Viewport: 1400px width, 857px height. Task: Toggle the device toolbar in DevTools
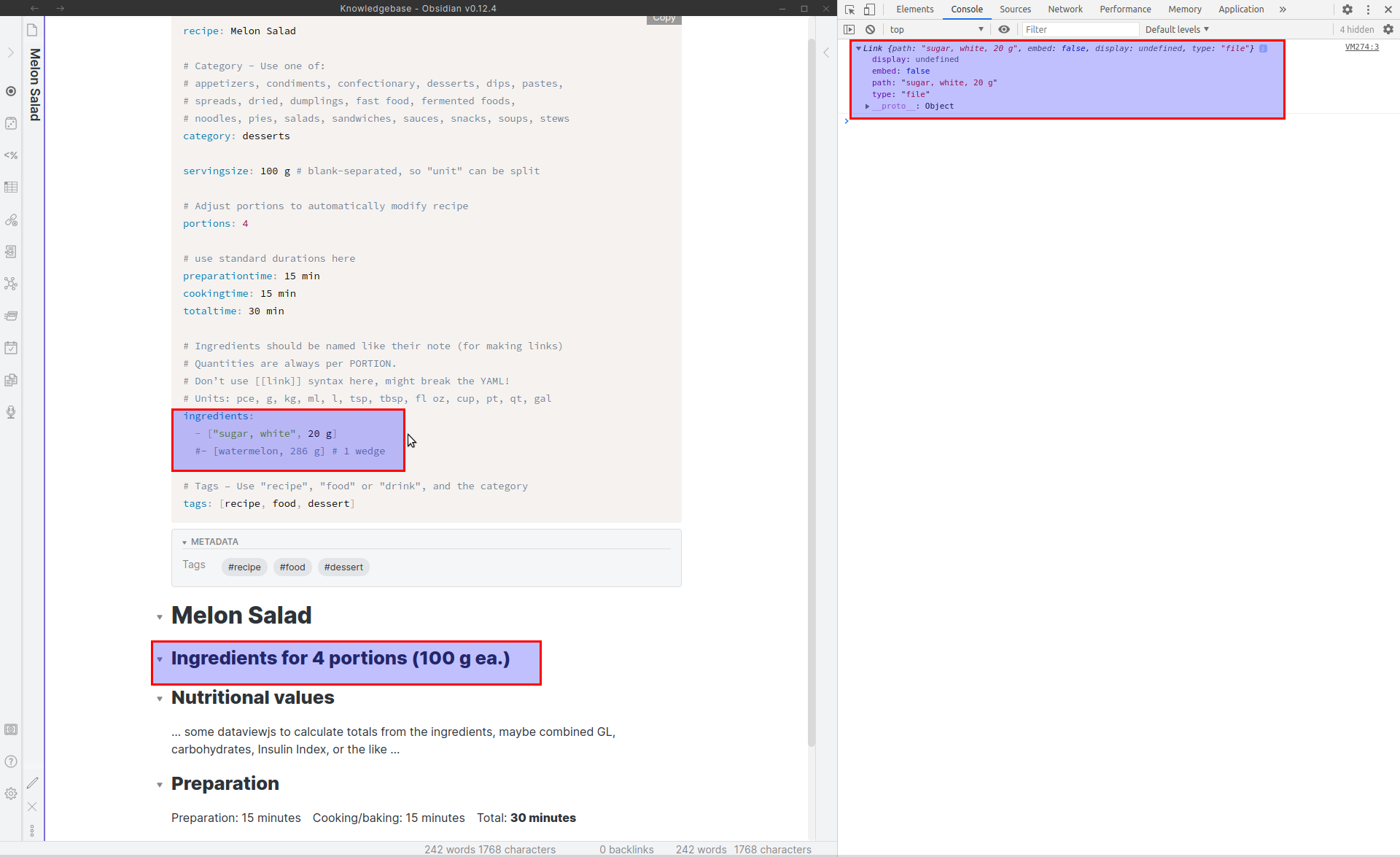871,9
